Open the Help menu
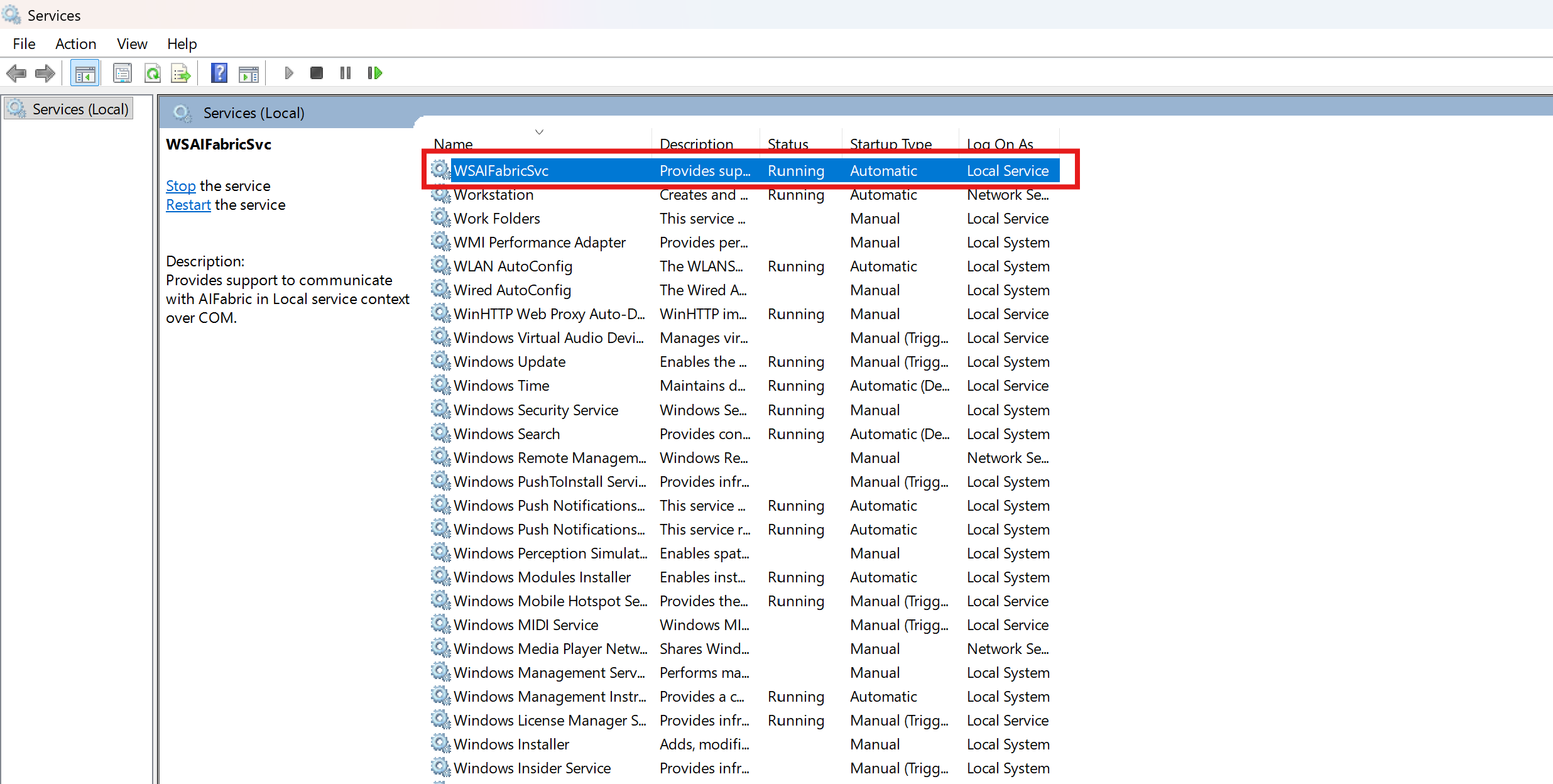Viewport: 1553px width, 784px height. 182,44
